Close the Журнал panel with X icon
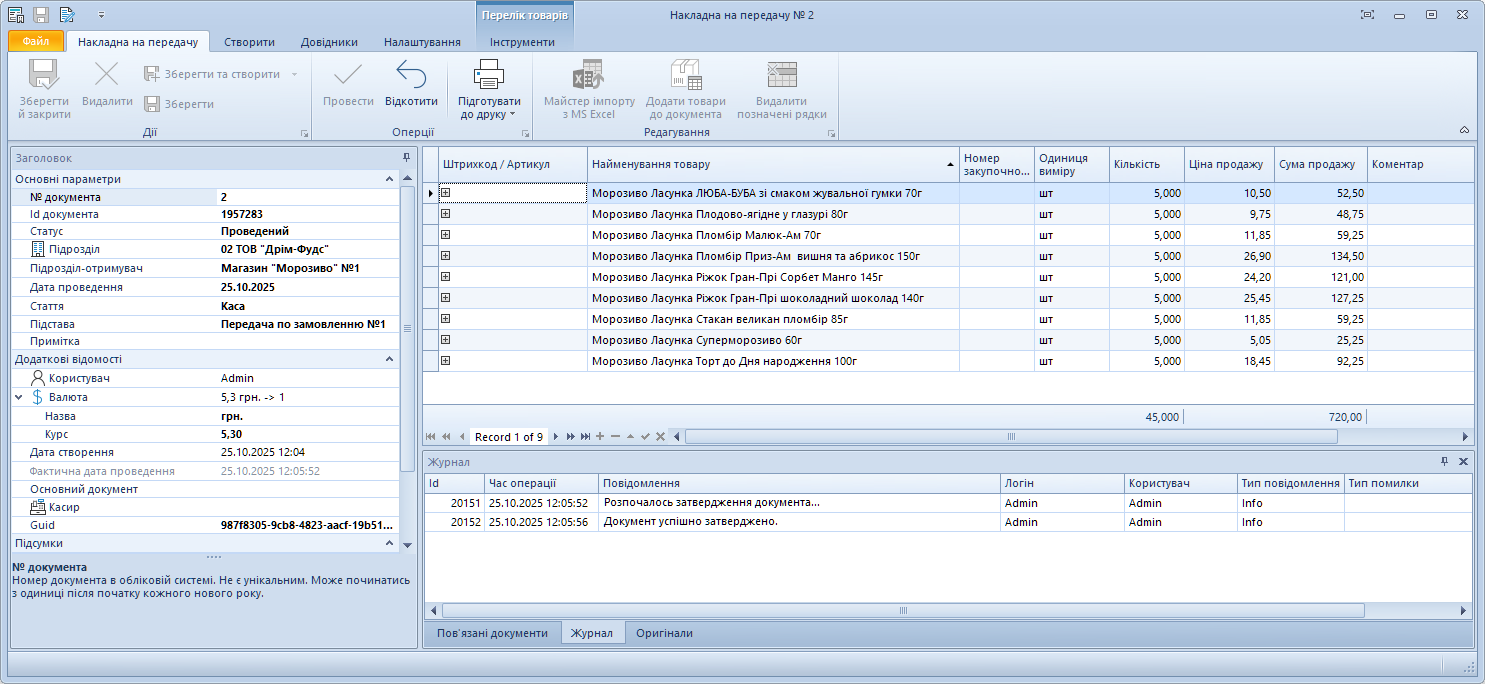The image size is (1485, 684). [1463, 462]
